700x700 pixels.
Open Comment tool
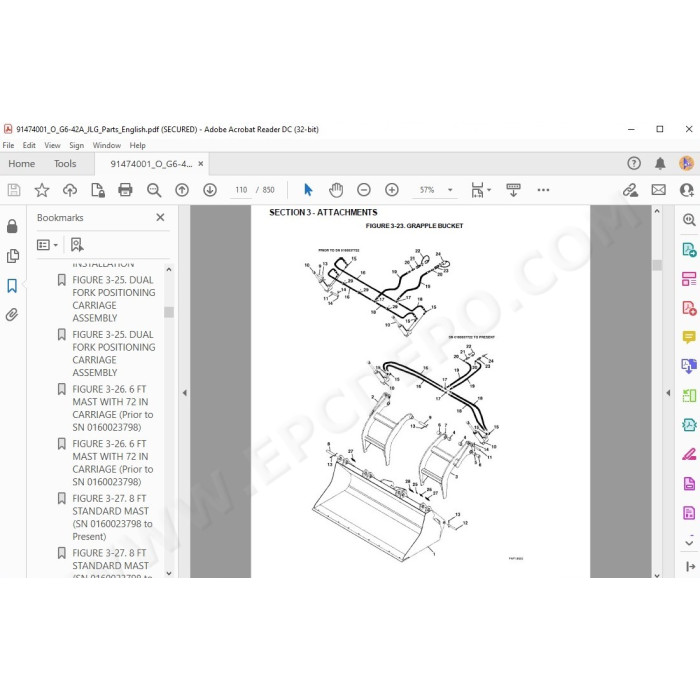689,337
